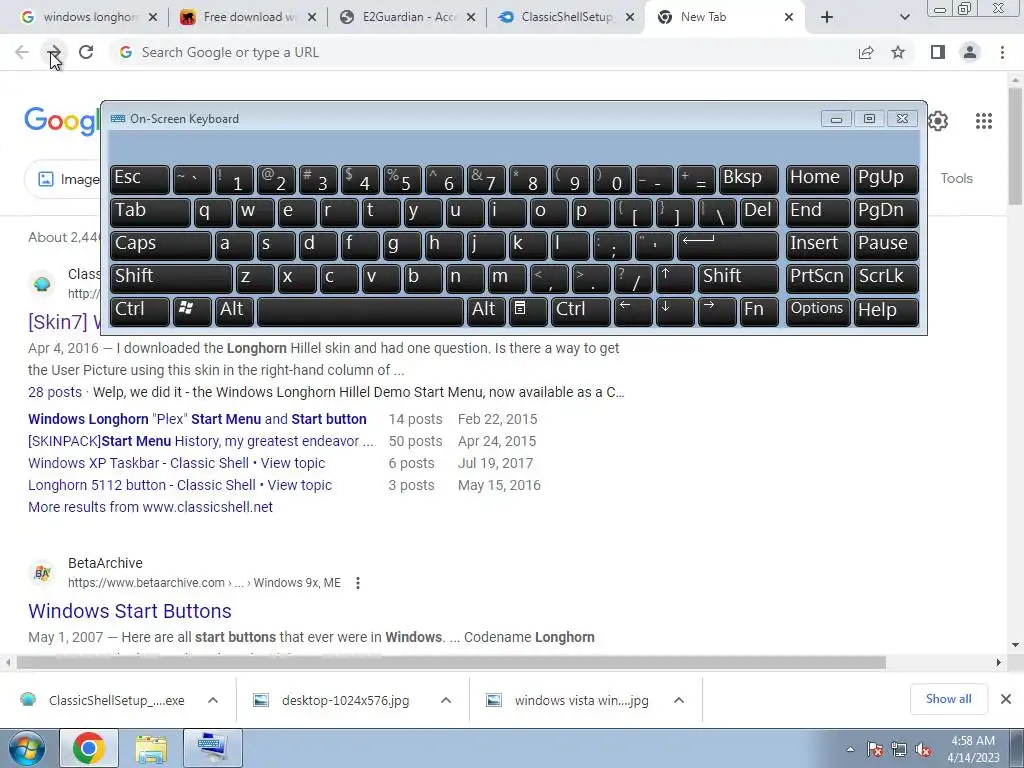This screenshot has width=1024, height=768.
Task: Switch to the ClassicShellSetup tab
Action: (x=567, y=17)
